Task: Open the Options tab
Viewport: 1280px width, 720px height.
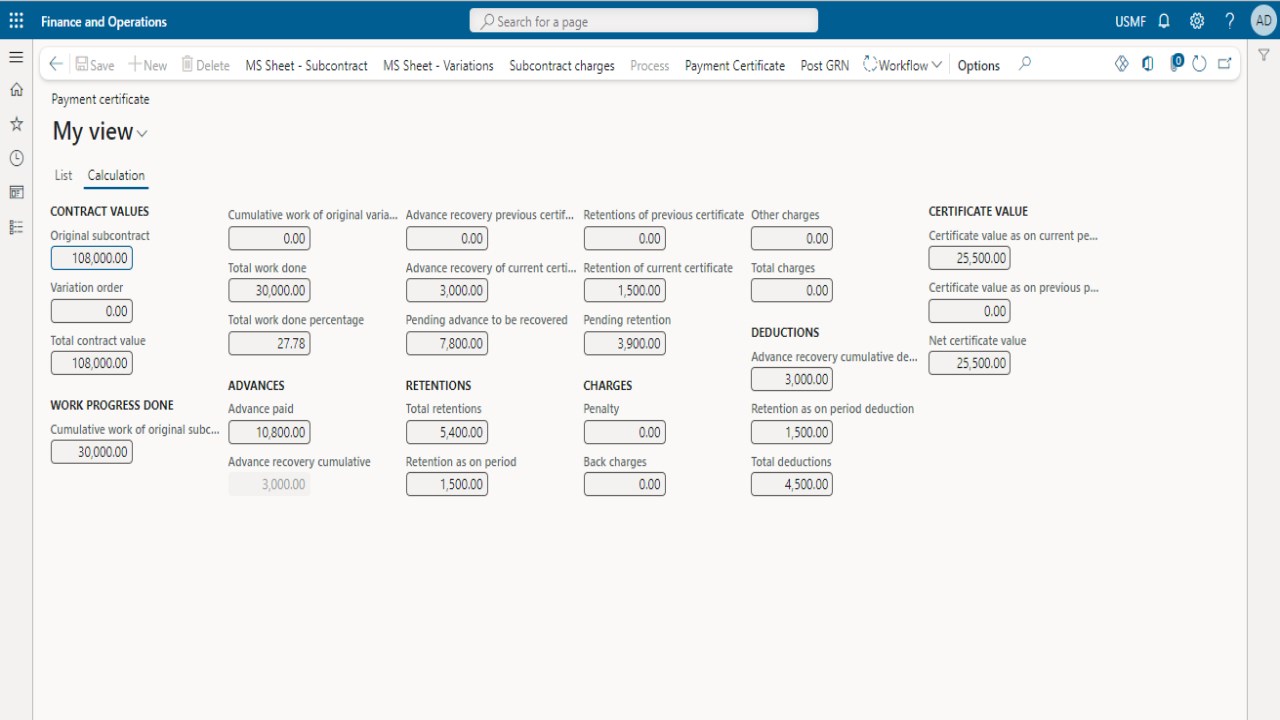Action: click(978, 65)
